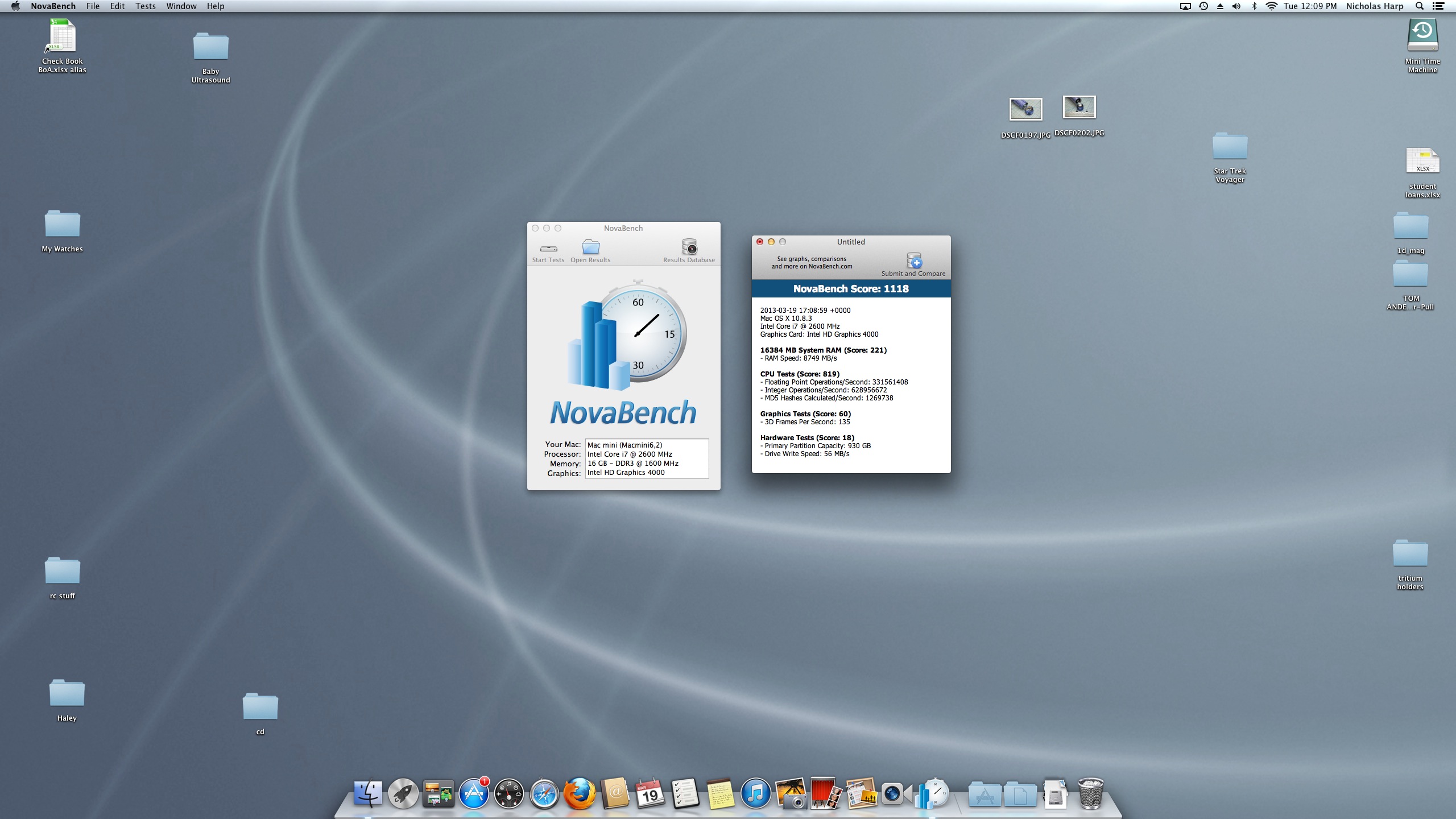1456x819 pixels.
Task: Open the Help menu
Action: (216, 6)
